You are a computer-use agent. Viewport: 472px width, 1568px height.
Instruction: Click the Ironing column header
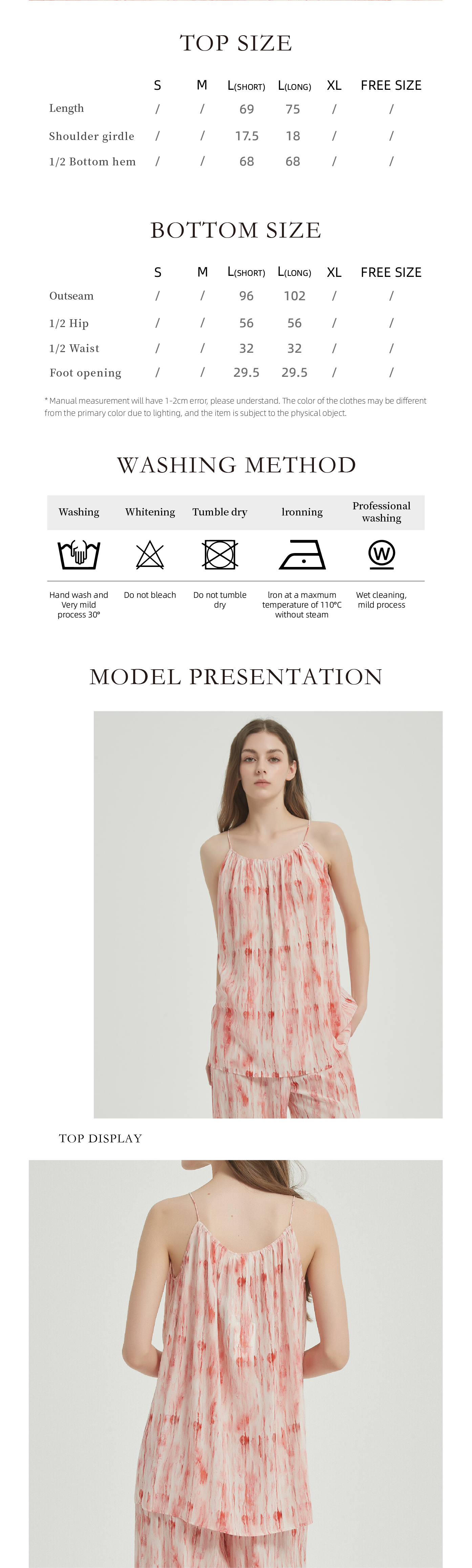(x=302, y=512)
